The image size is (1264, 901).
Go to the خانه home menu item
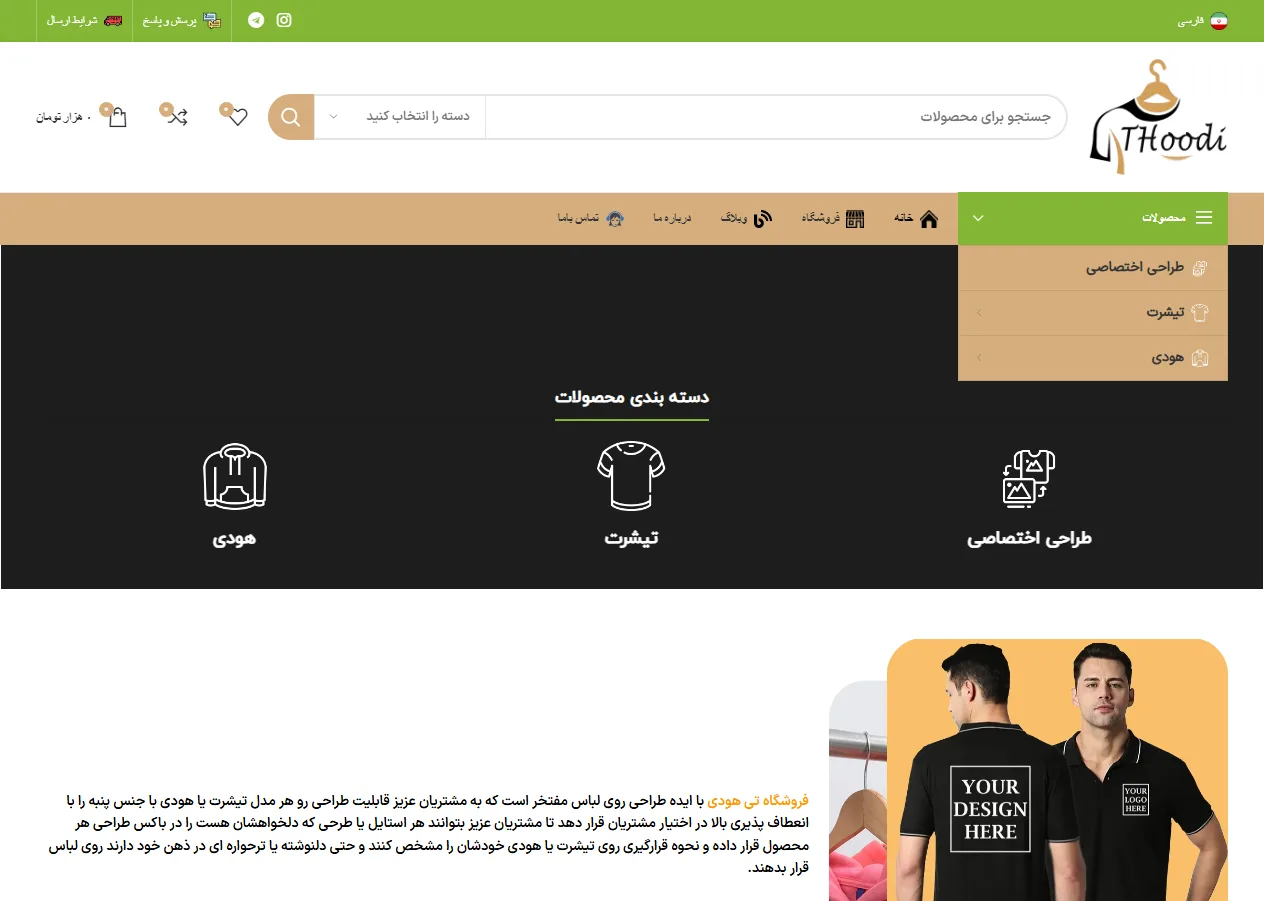tap(916, 218)
